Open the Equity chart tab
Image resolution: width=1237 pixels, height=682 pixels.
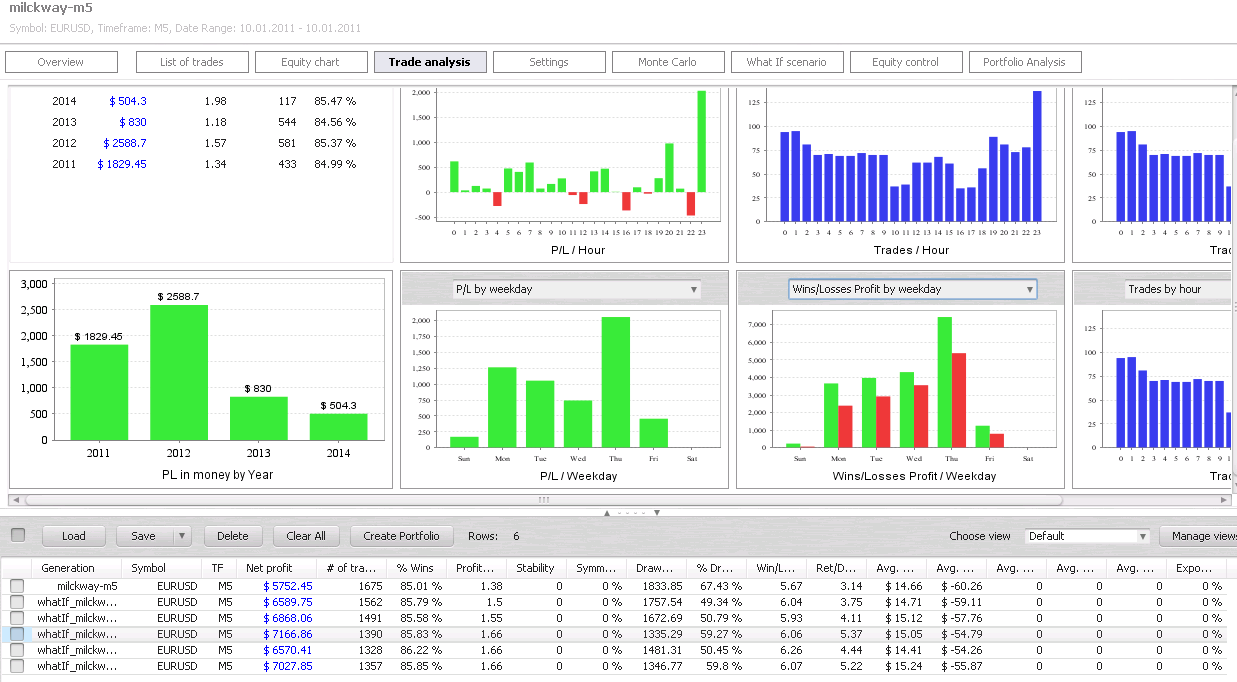coord(310,62)
